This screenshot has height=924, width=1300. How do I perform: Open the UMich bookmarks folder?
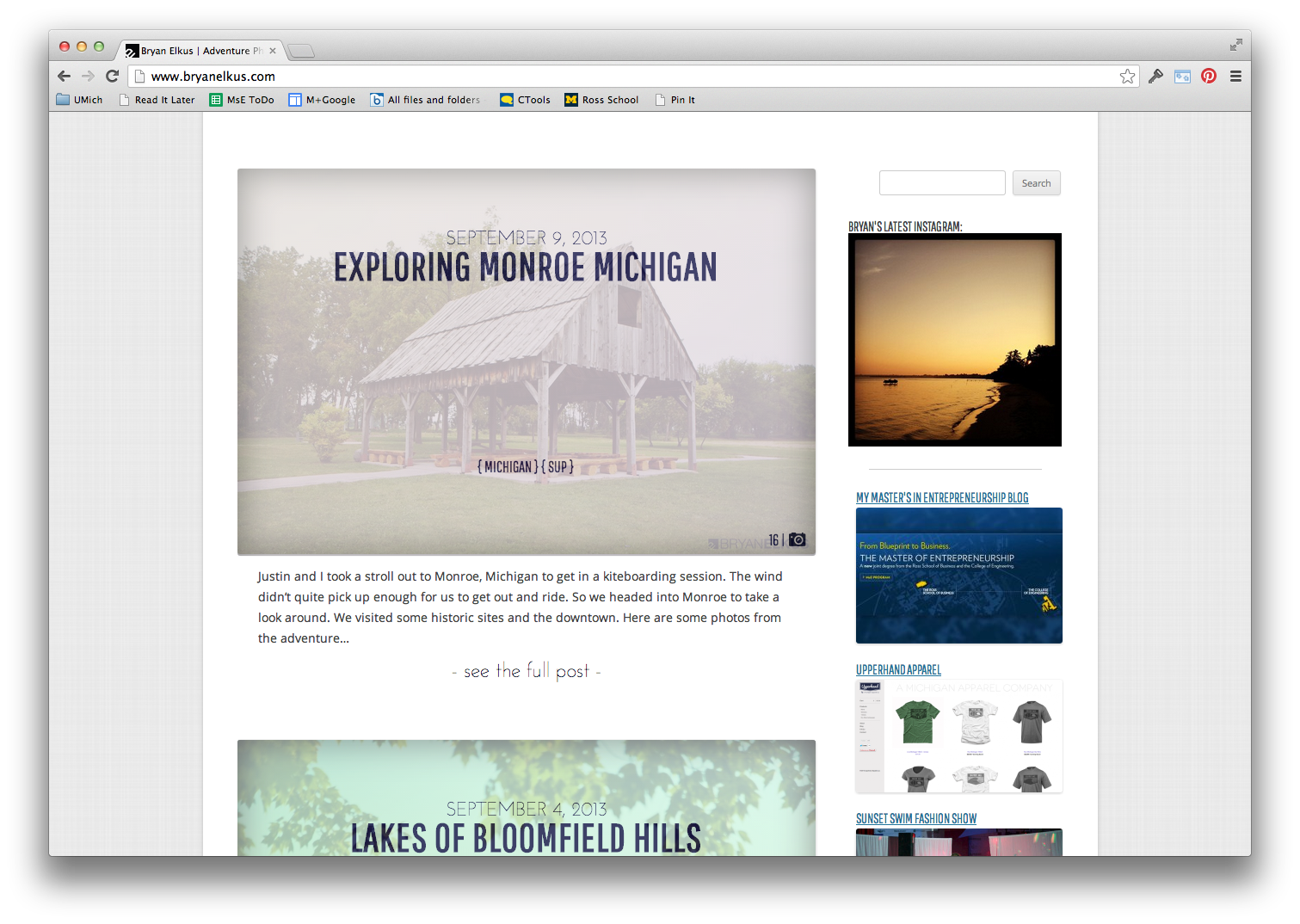point(79,100)
